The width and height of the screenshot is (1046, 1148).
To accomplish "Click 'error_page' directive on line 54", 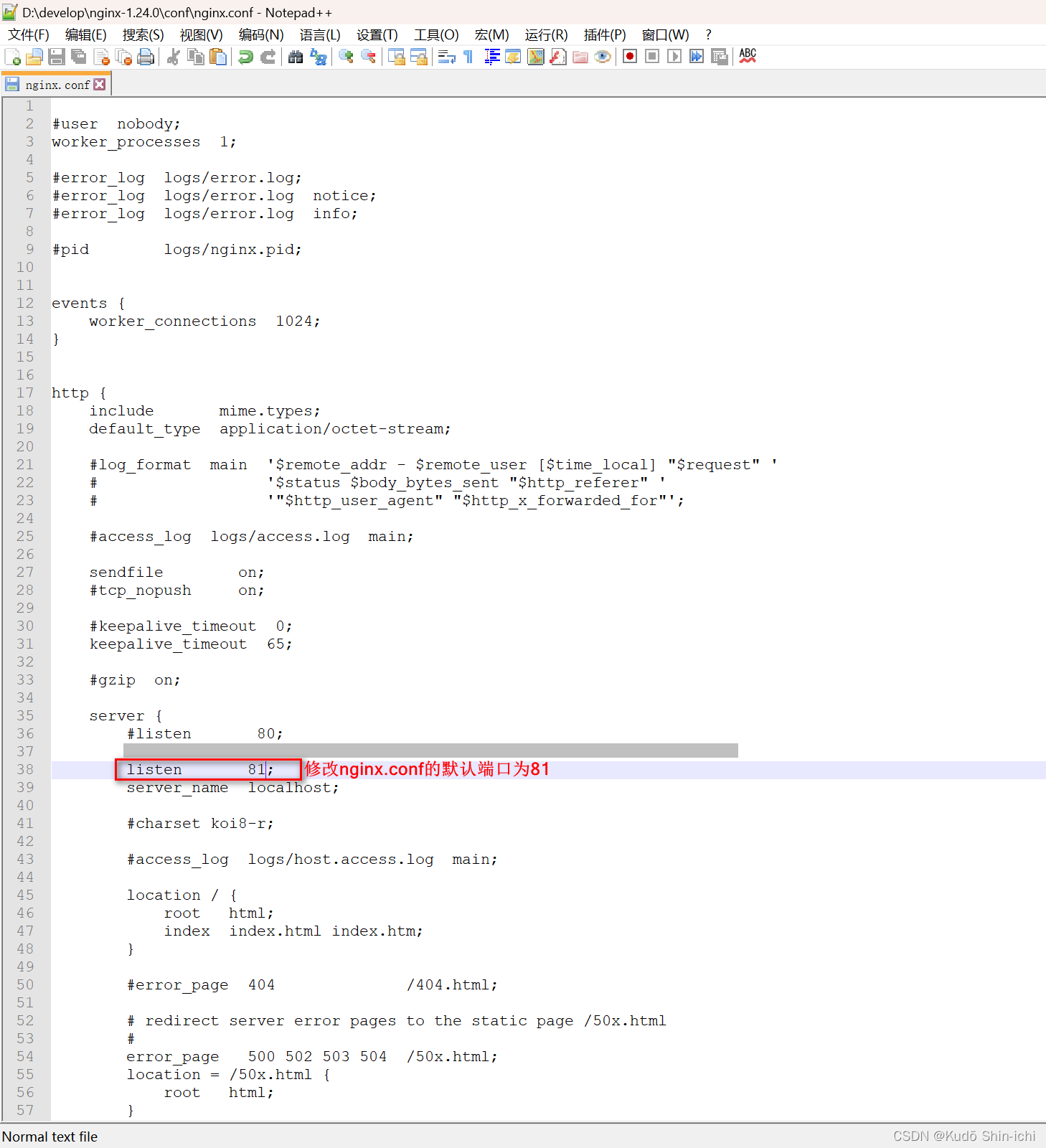I will [x=173, y=1057].
